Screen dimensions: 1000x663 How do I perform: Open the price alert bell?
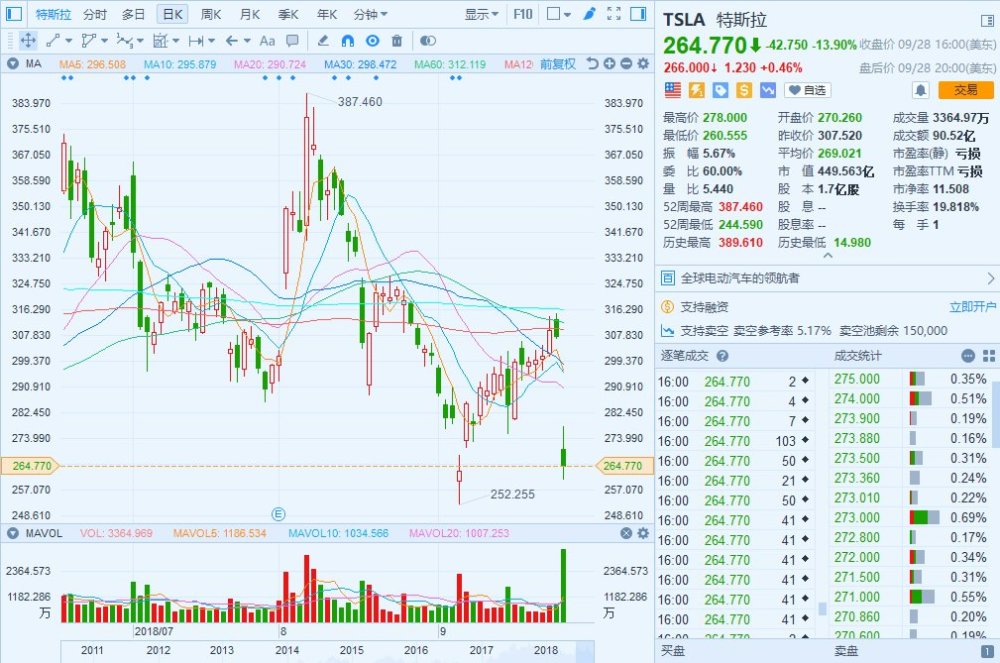[x=920, y=91]
